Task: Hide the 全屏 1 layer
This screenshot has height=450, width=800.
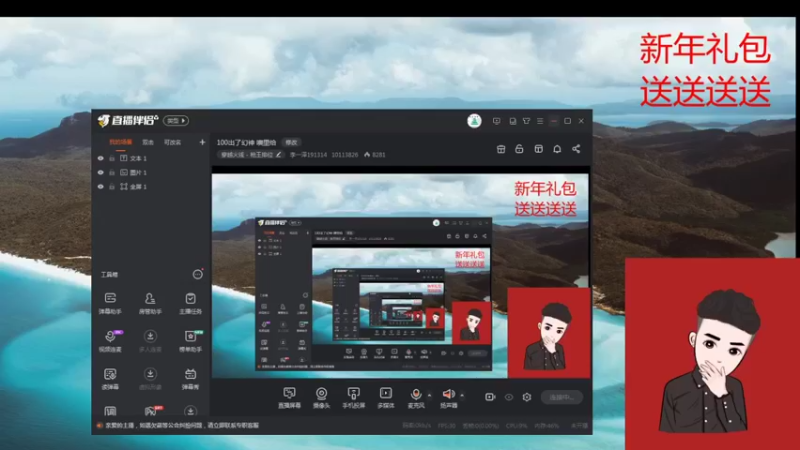Action: 101,187
